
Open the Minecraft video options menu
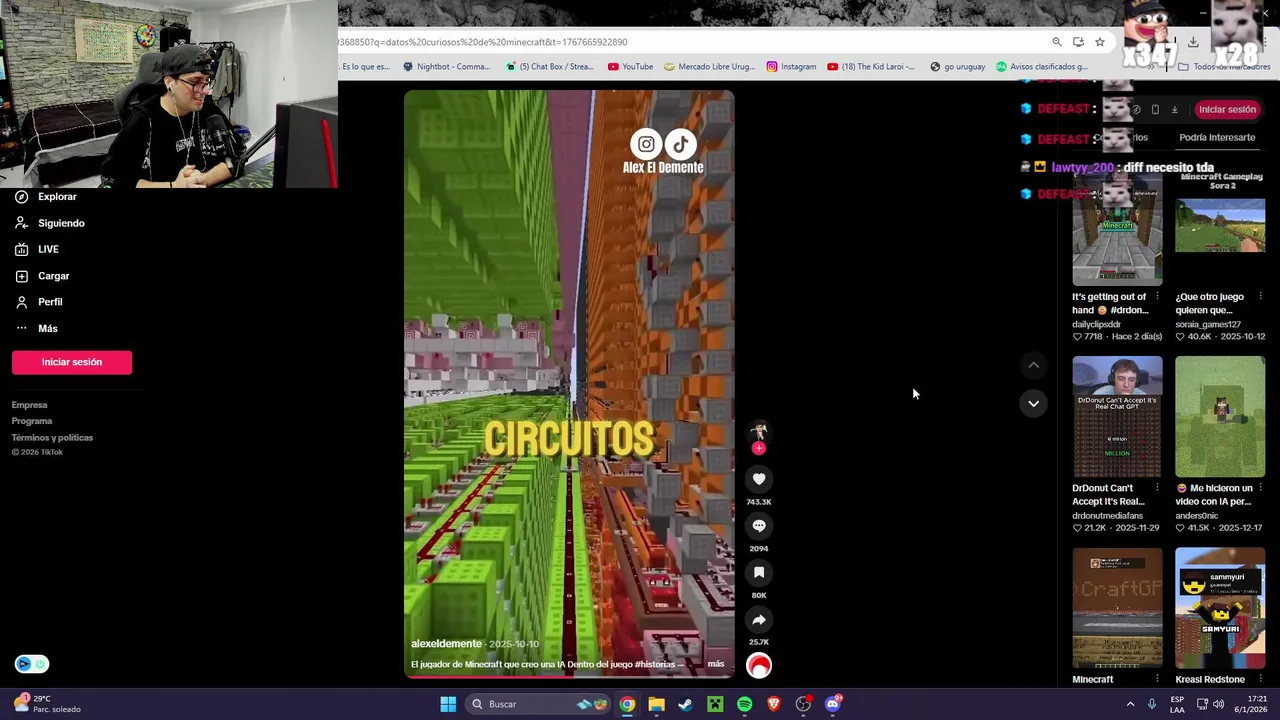pyautogui.click(x=1157, y=679)
